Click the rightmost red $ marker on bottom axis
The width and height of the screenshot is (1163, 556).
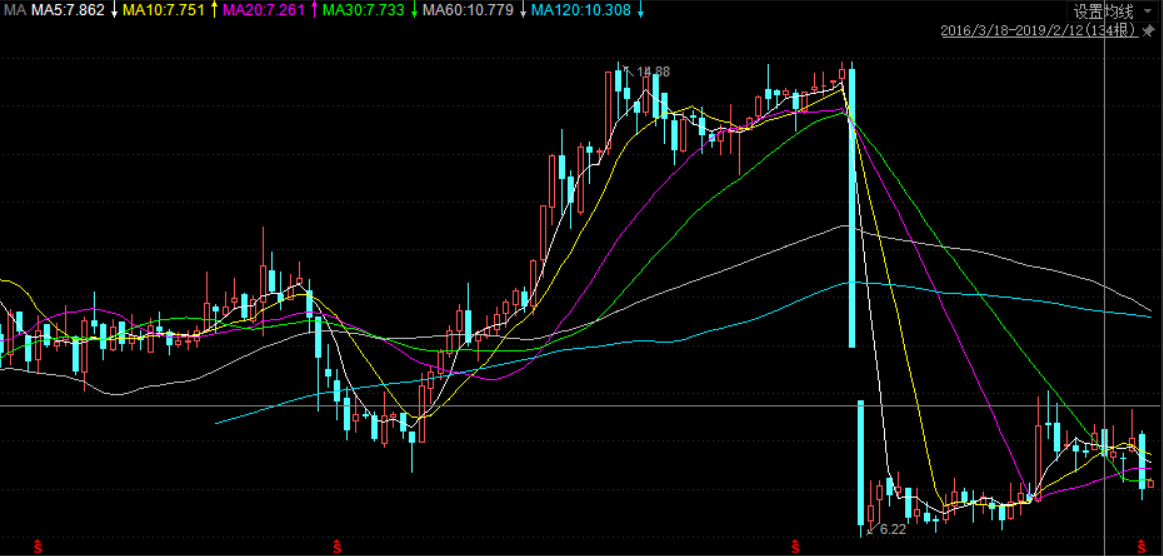(1141, 545)
